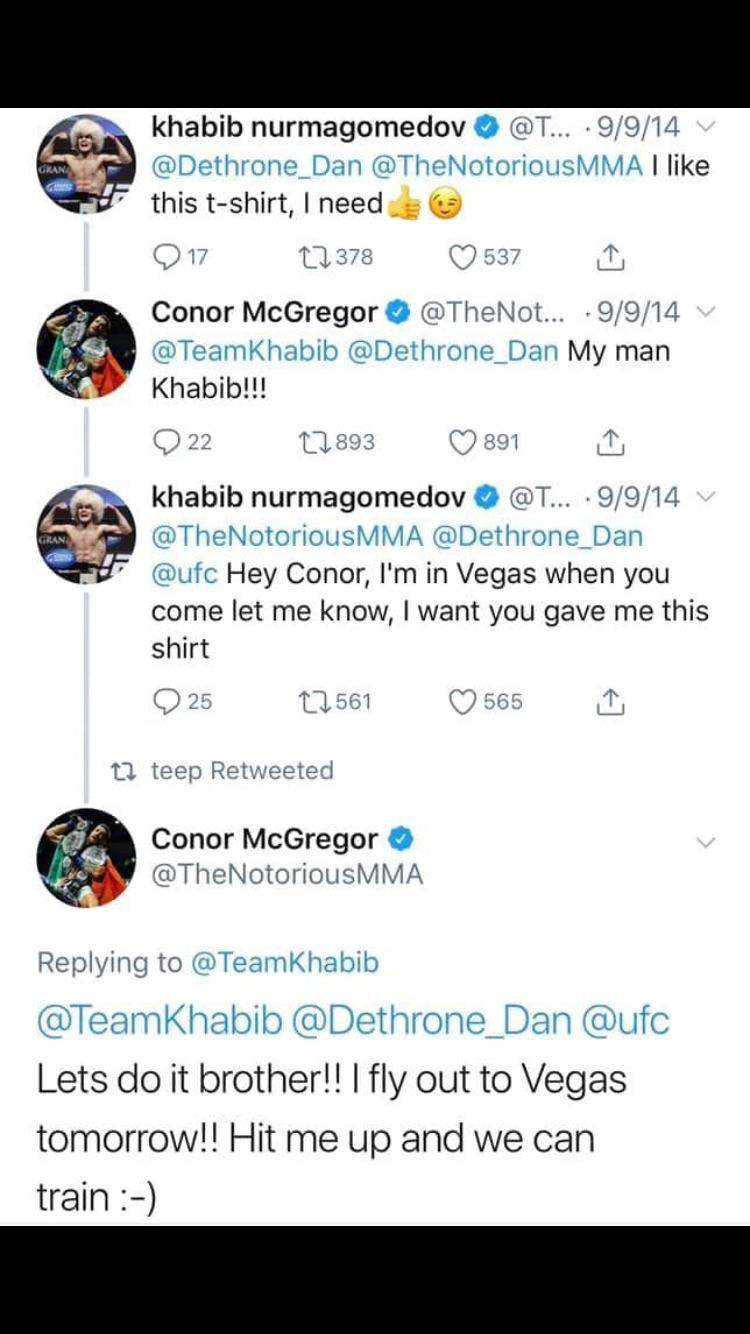Open Khabib's profile picture on first tweet
The height and width of the screenshot is (1334, 750).
pos(86,163)
